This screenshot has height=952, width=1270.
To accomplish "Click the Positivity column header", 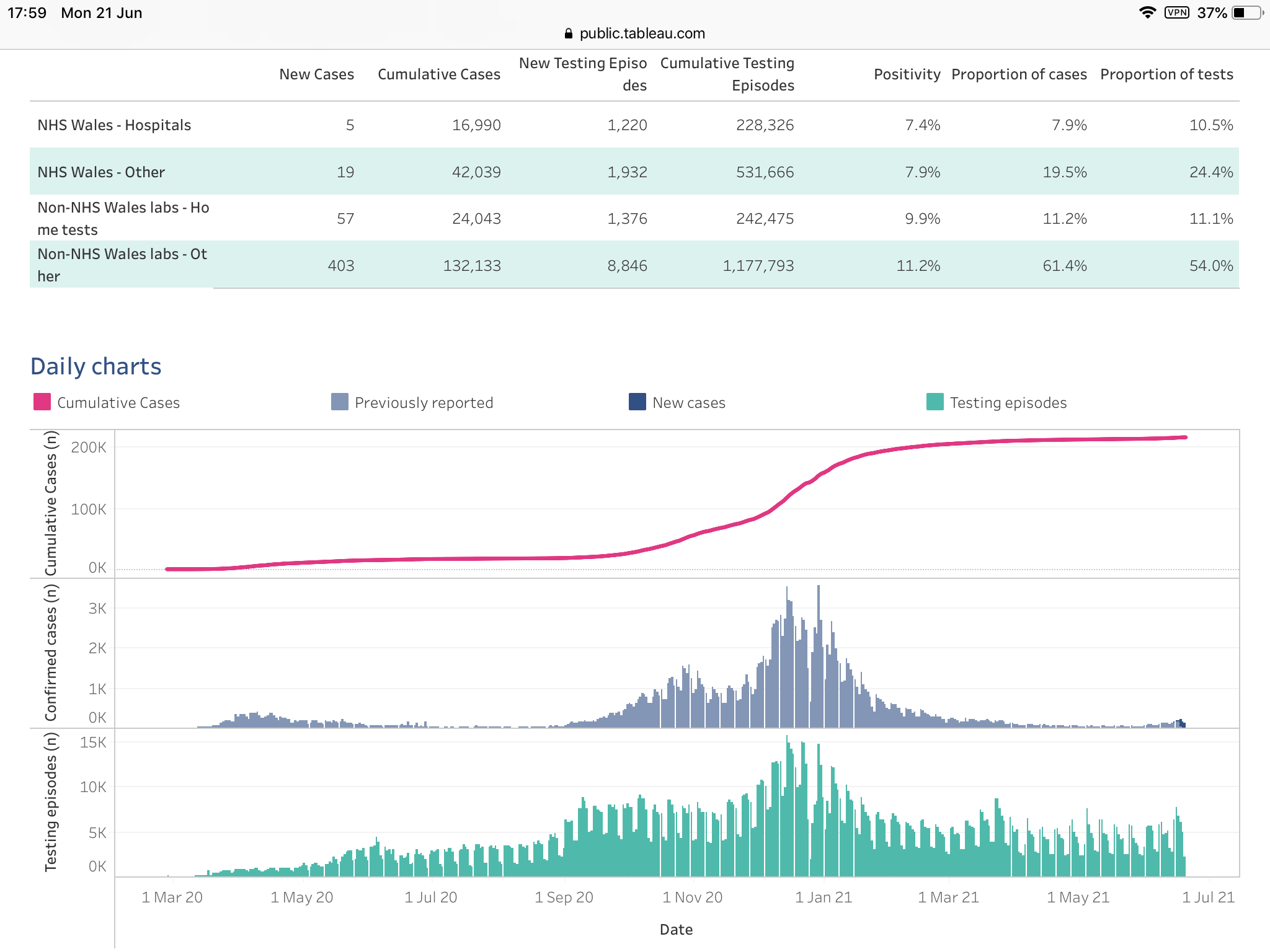I will tap(907, 74).
